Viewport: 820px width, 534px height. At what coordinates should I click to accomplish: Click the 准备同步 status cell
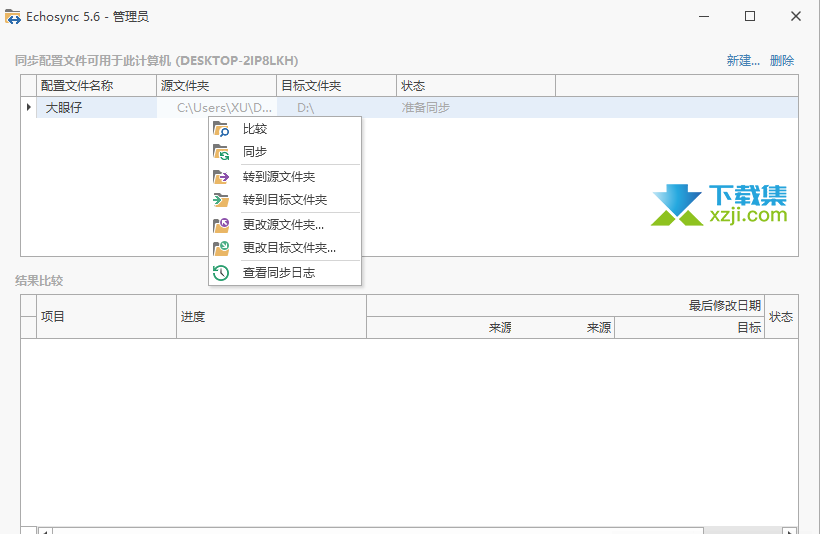pyautogui.click(x=476, y=107)
